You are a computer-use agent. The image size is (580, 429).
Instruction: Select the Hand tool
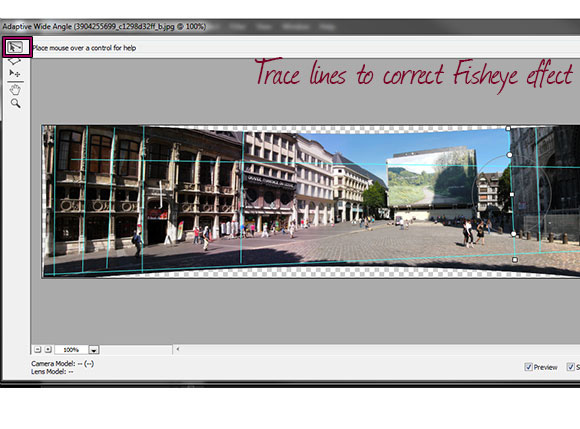pos(15,89)
